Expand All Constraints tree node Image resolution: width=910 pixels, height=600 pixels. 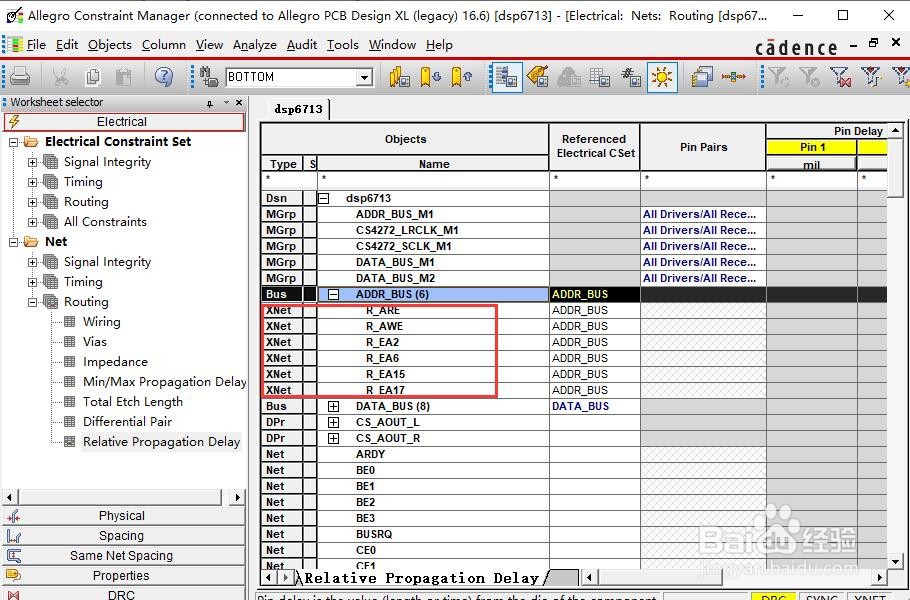tap(32, 222)
